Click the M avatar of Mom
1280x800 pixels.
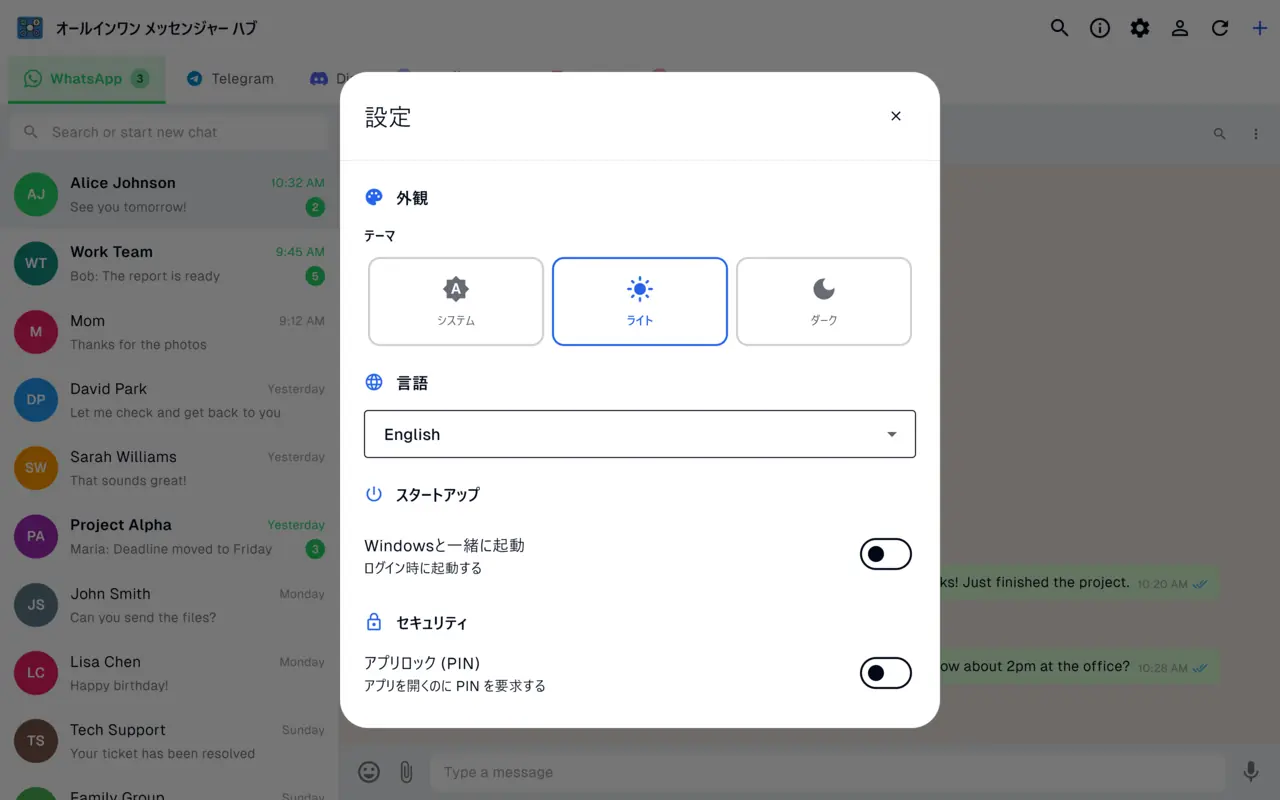[36, 332]
